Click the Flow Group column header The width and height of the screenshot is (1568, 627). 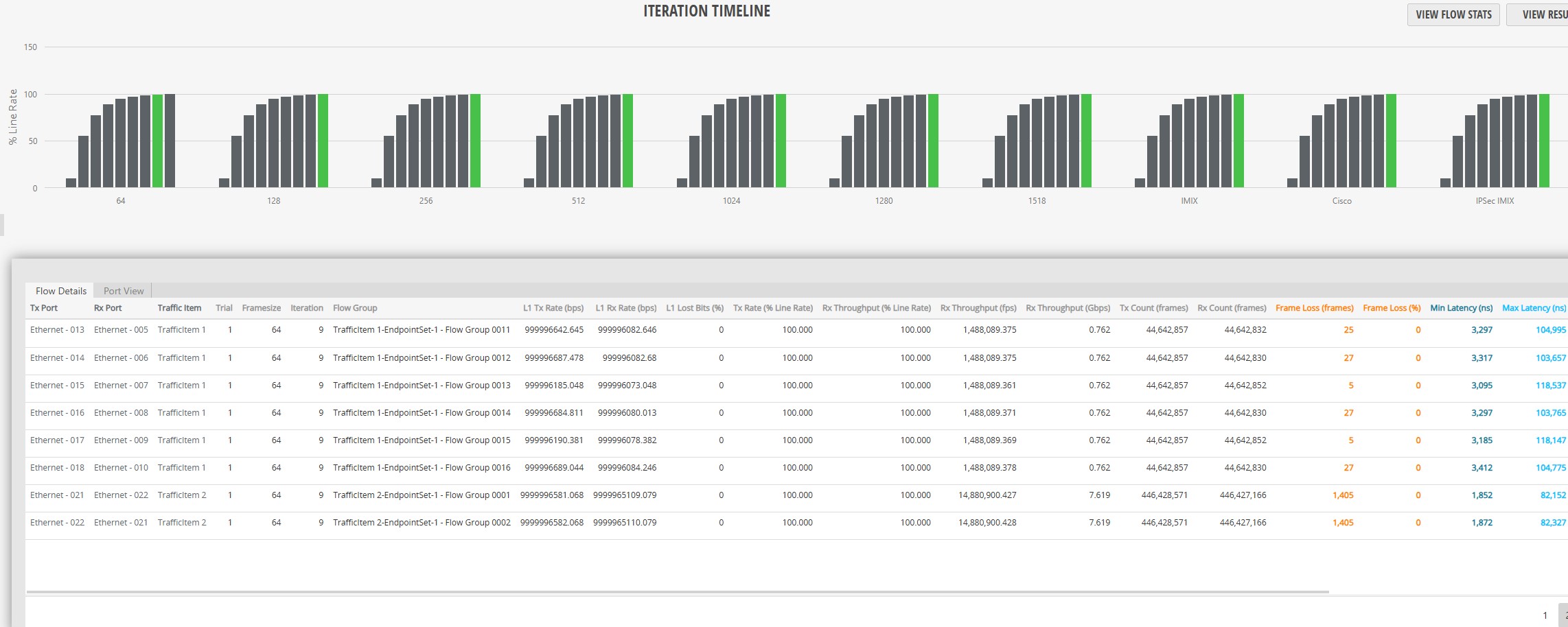click(x=355, y=308)
